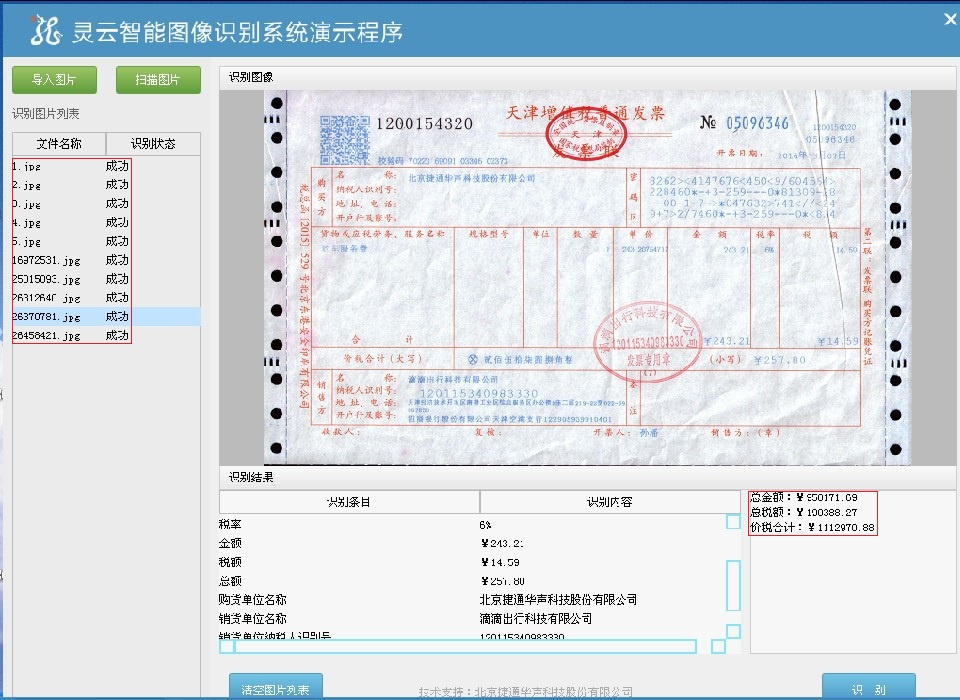This screenshot has width=960, height=700.
Task: Click the results vertical scrollbar thumb
Action: (733, 585)
